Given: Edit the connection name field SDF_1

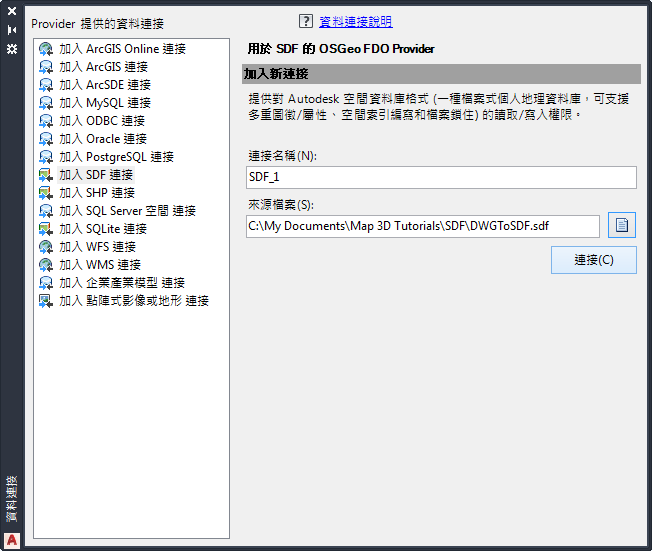Looking at the screenshot, I should (x=441, y=178).
